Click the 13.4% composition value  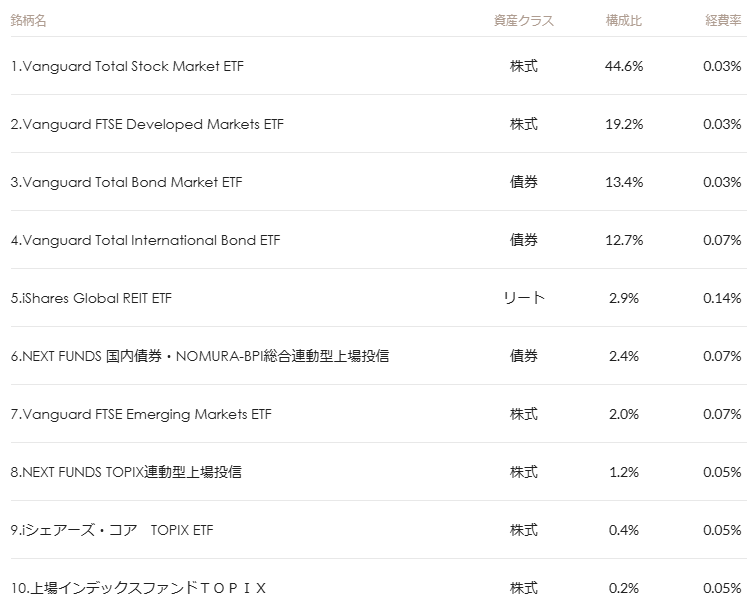[x=625, y=183]
